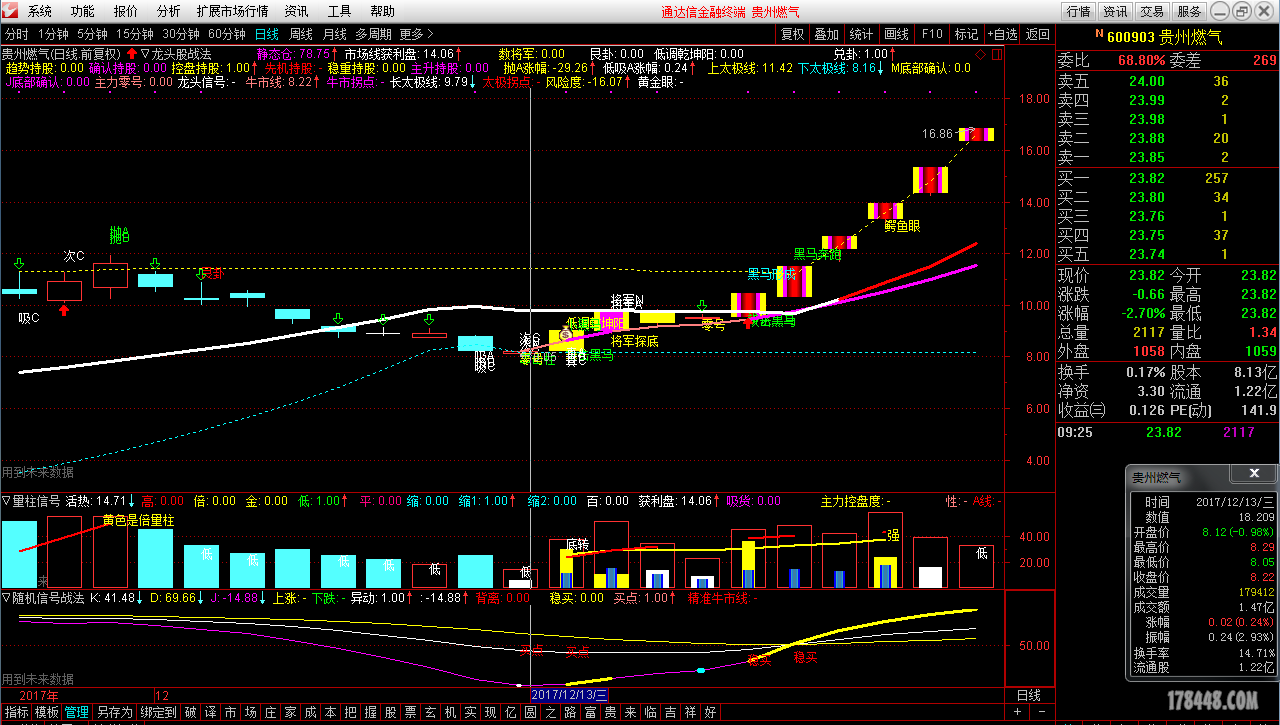Switch to 分时 chart period
The height and width of the screenshot is (725, 1280).
pos(16,34)
